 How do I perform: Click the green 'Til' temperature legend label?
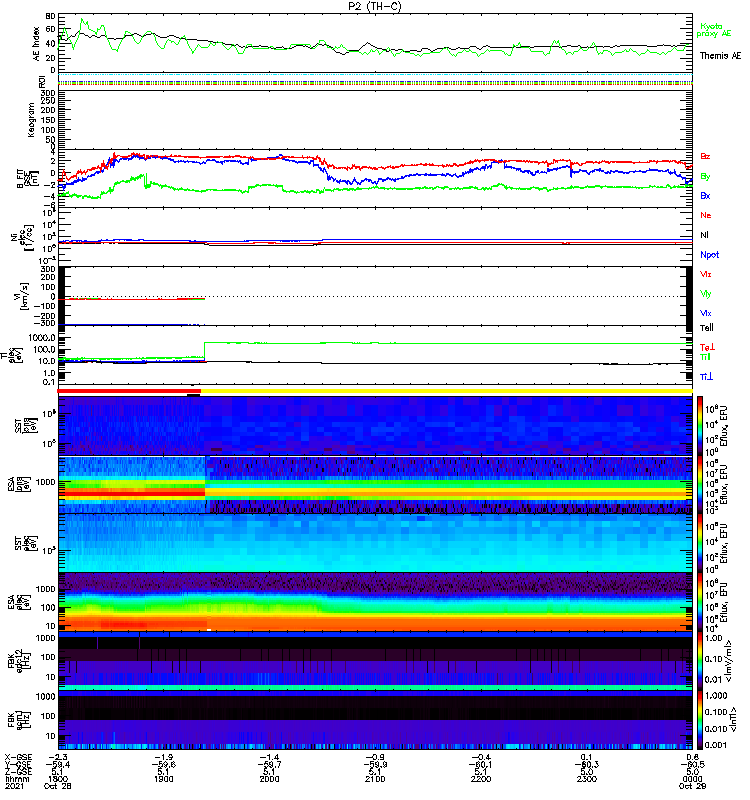(x=705, y=357)
